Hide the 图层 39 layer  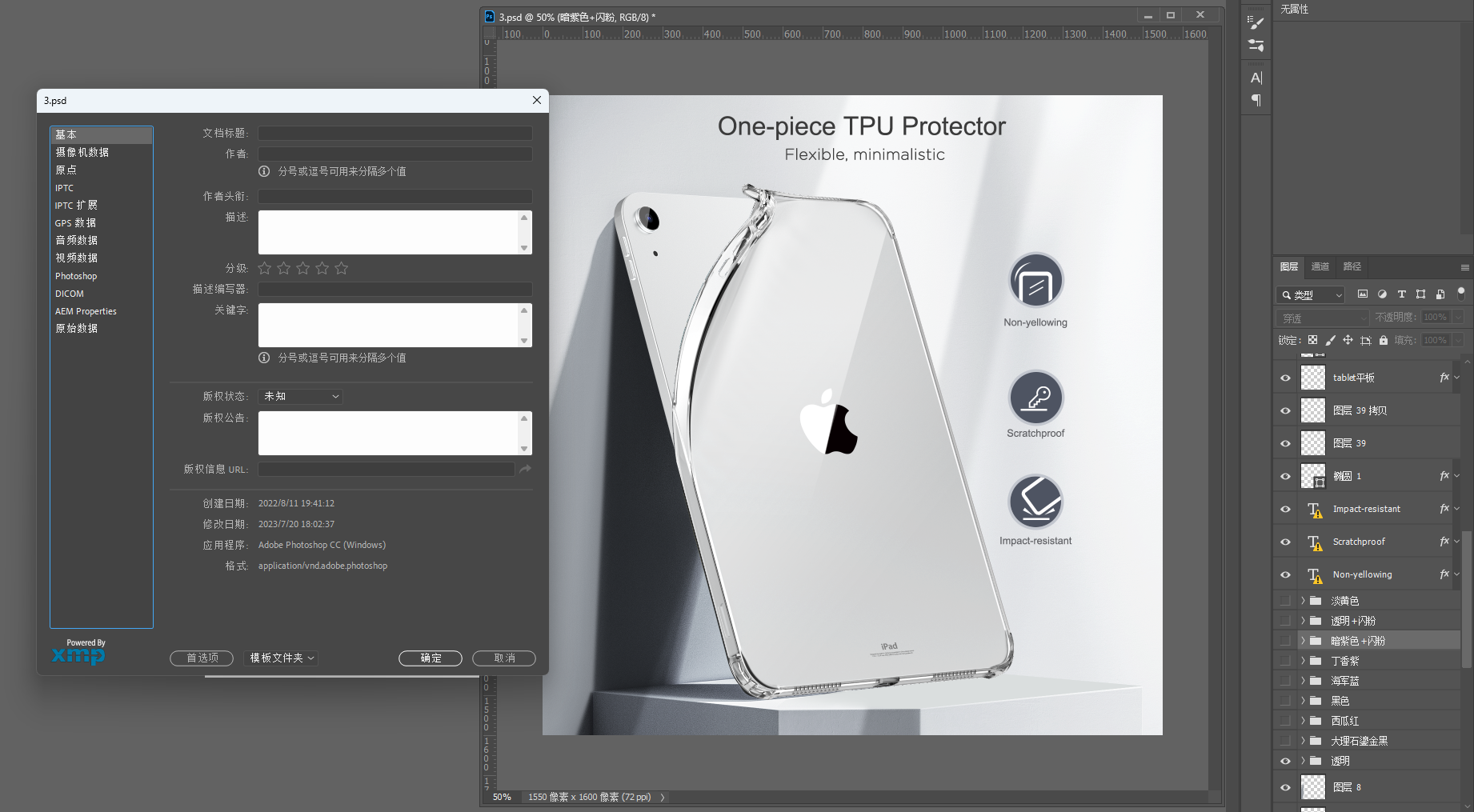pos(1285,443)
